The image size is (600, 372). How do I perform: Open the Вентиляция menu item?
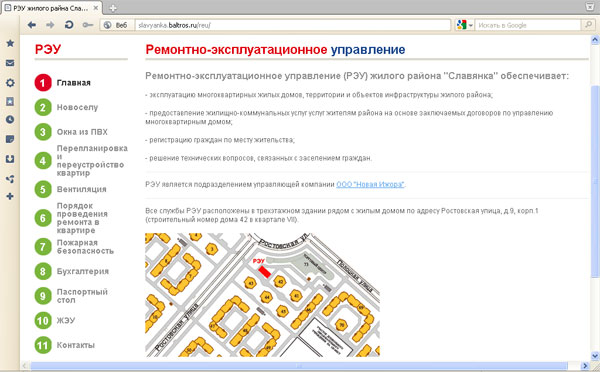82,189
